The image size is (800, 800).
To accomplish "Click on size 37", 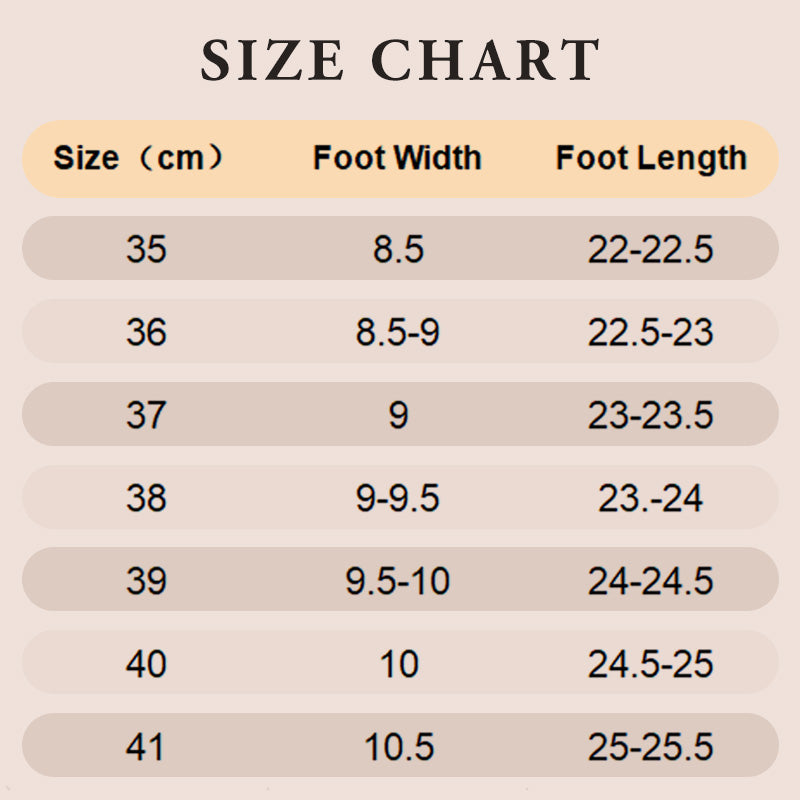I will tap(146, 415).
